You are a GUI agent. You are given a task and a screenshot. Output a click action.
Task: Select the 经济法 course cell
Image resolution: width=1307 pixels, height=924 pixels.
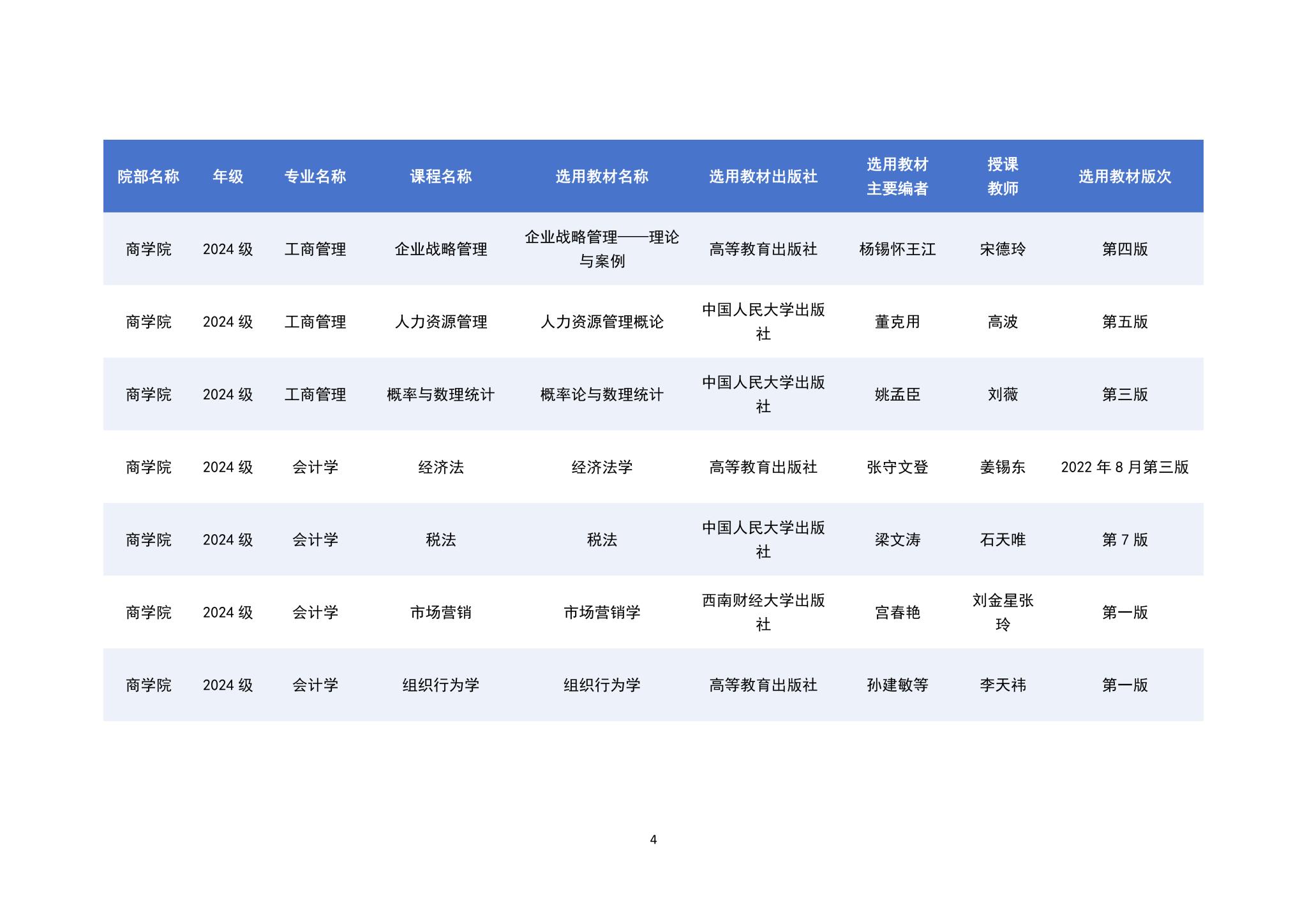click(x=441, y=468)
